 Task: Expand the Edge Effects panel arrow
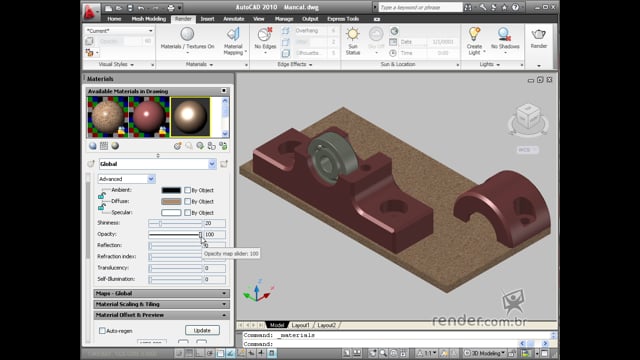[311, 65]
